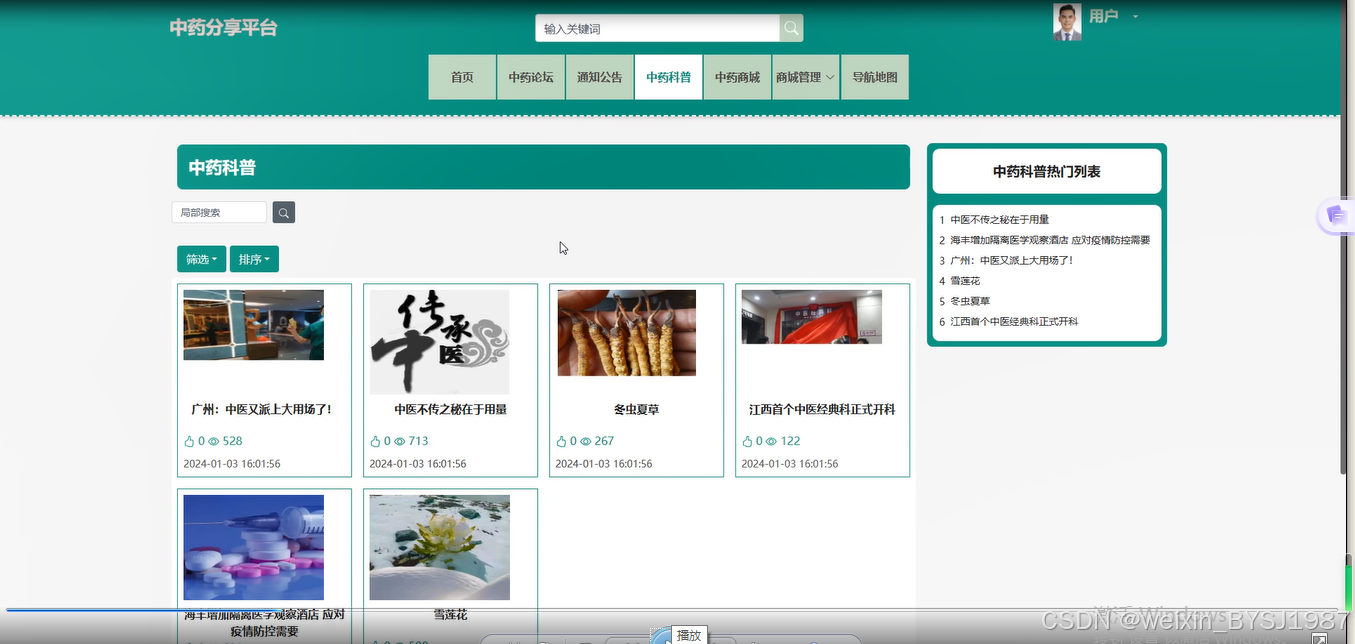Screen dimensions: 1355x644
Task: Open the 排序 sort dropdown
Action: [254, 259]
